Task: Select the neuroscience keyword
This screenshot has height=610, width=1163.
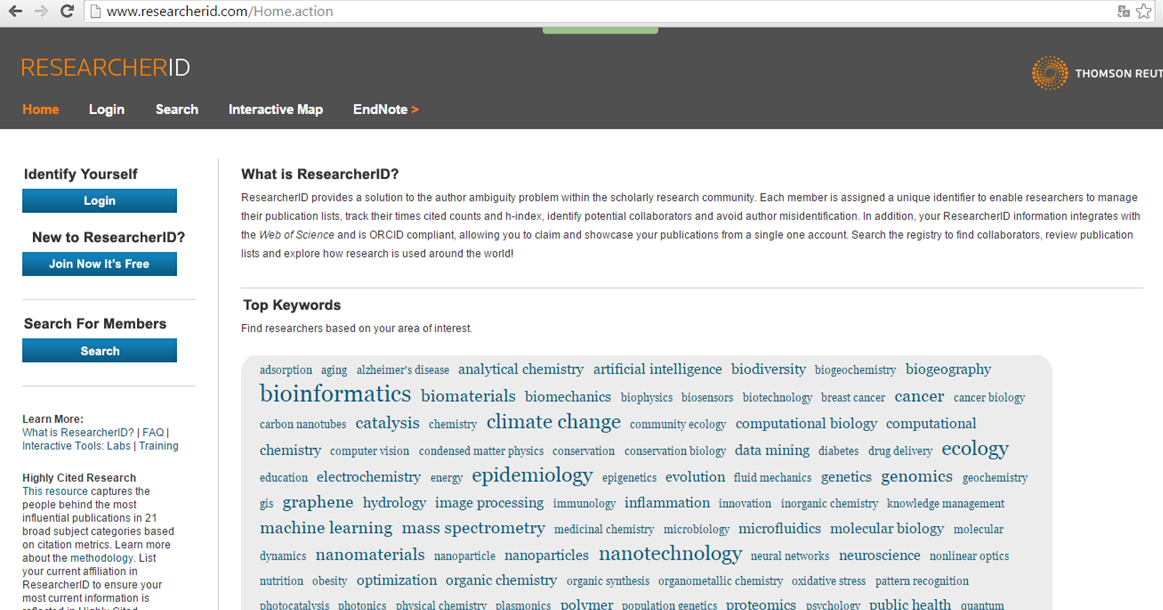Action: pyautogui.click(x=880, y=555)
